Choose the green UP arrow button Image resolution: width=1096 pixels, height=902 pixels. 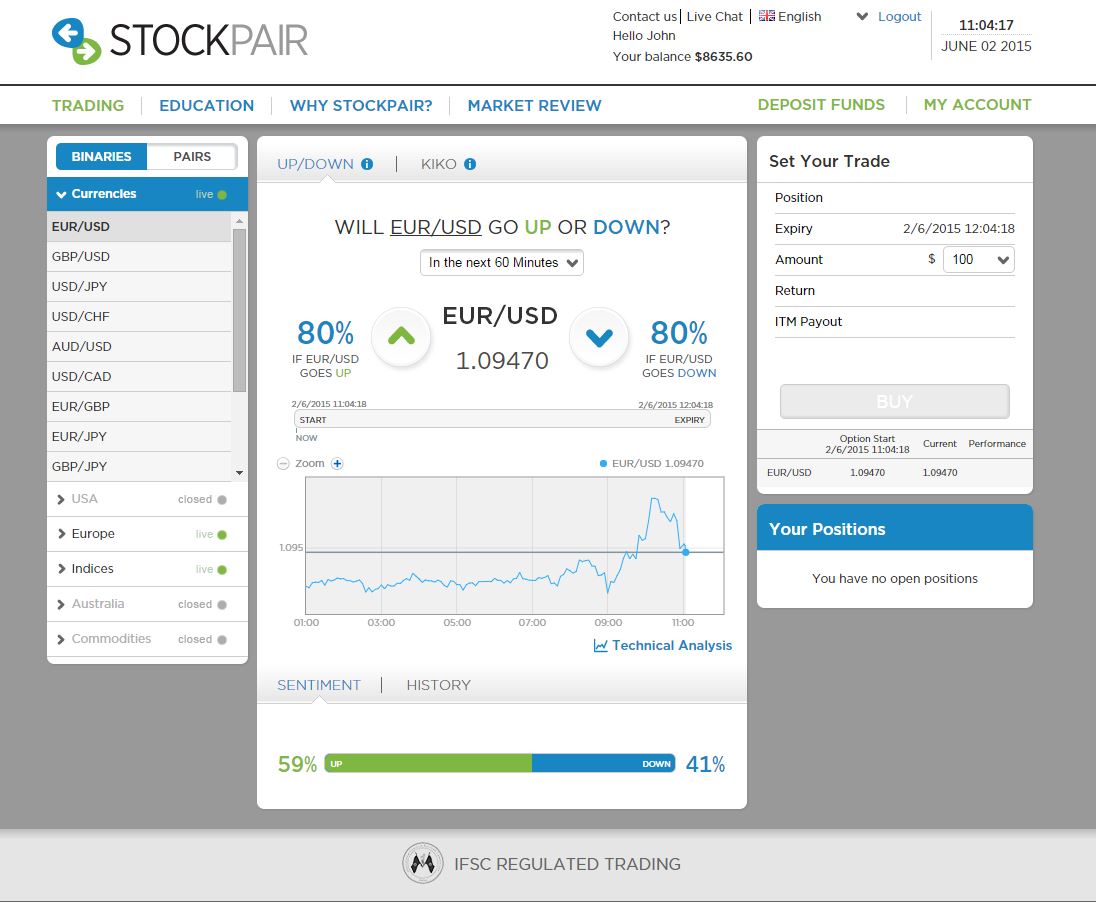401,337
